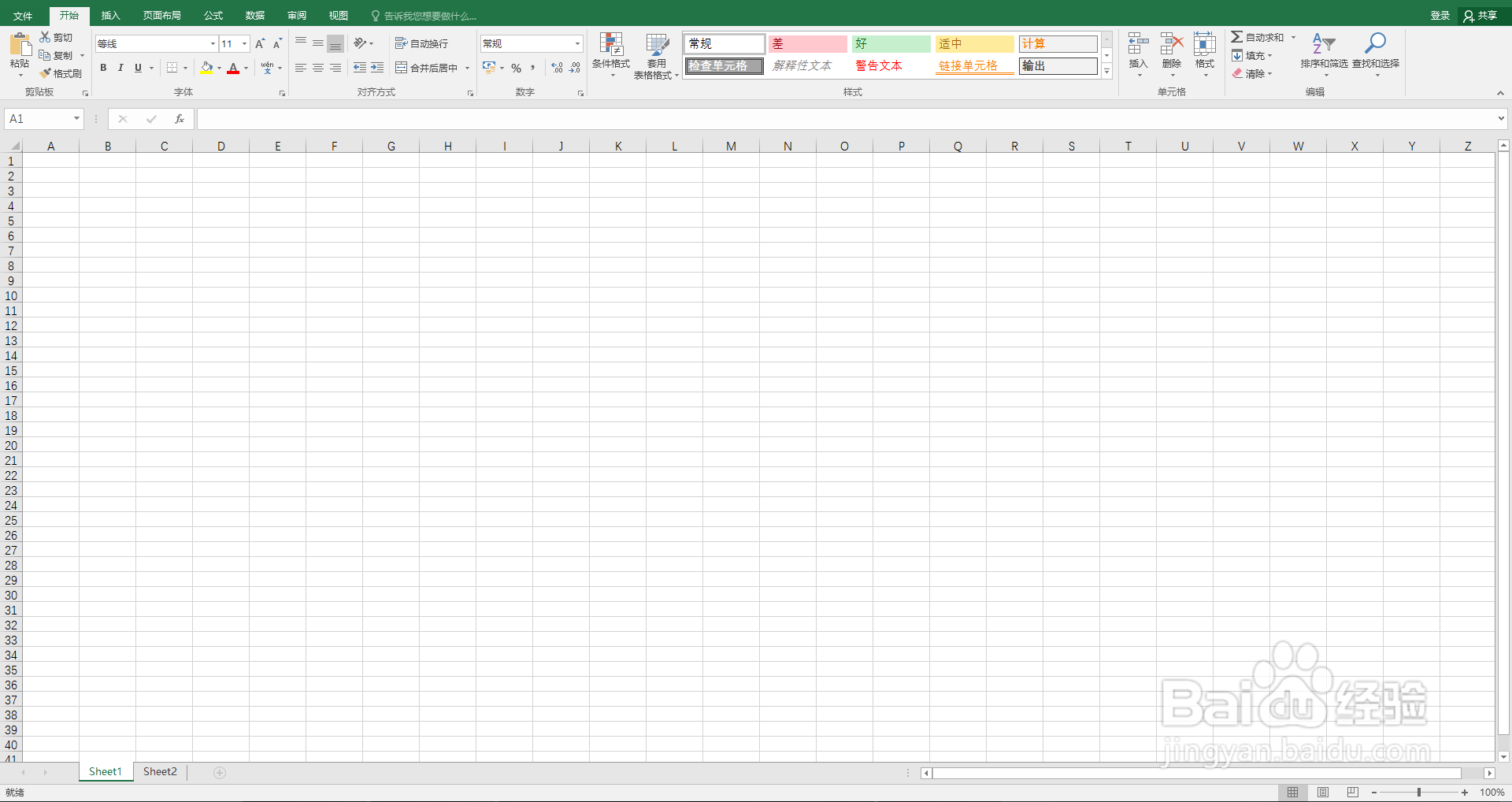Add a new sheet with the plus button
This screenshot has height=802, width=1512.
220,772
